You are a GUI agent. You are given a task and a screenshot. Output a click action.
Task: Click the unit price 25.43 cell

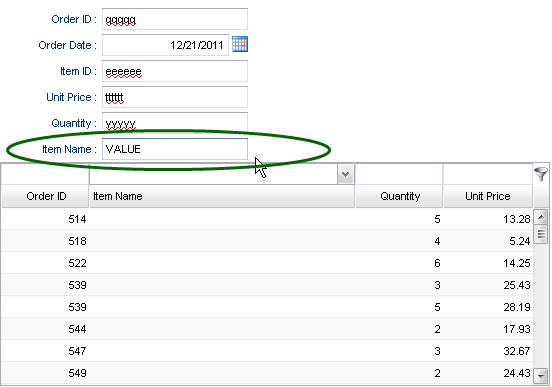[x=488, y=285]
